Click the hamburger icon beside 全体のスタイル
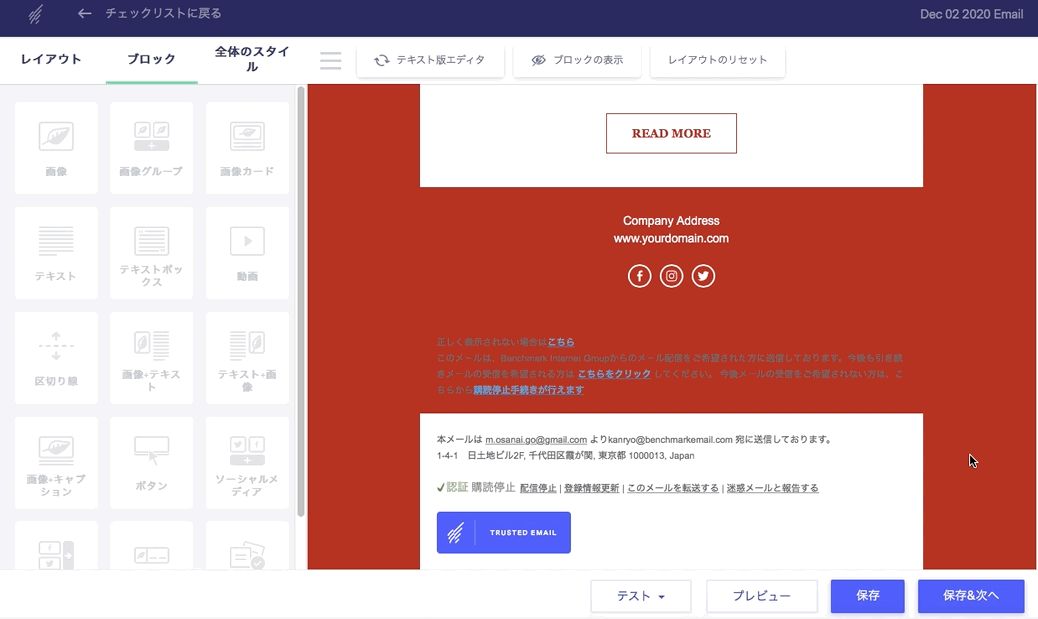Image resolution: width=1038 pixels, height=619 pixels. pos(330,60)
